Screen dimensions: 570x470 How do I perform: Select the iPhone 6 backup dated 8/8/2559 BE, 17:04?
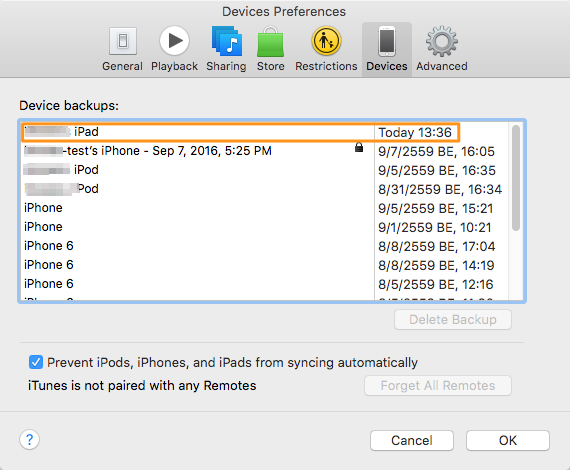[264, 246]
